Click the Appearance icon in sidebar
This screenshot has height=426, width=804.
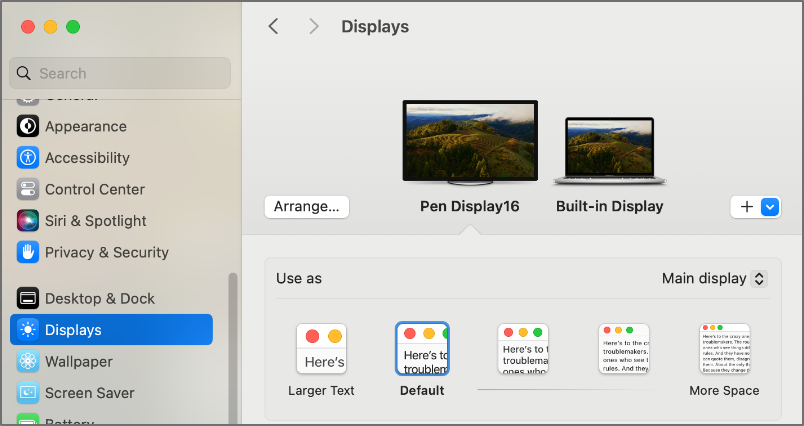click(x=28, y=126)
